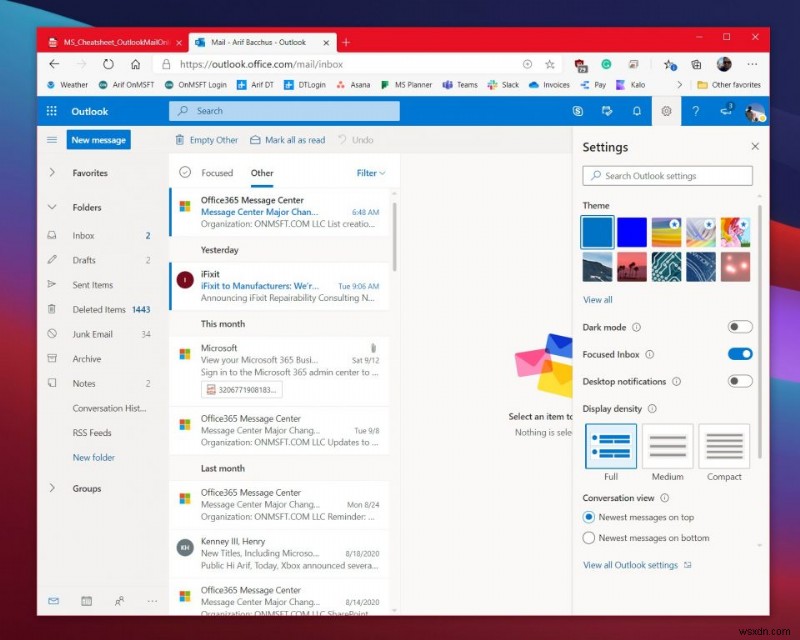
Task: Click the New message button
Action: coord(97,140)
